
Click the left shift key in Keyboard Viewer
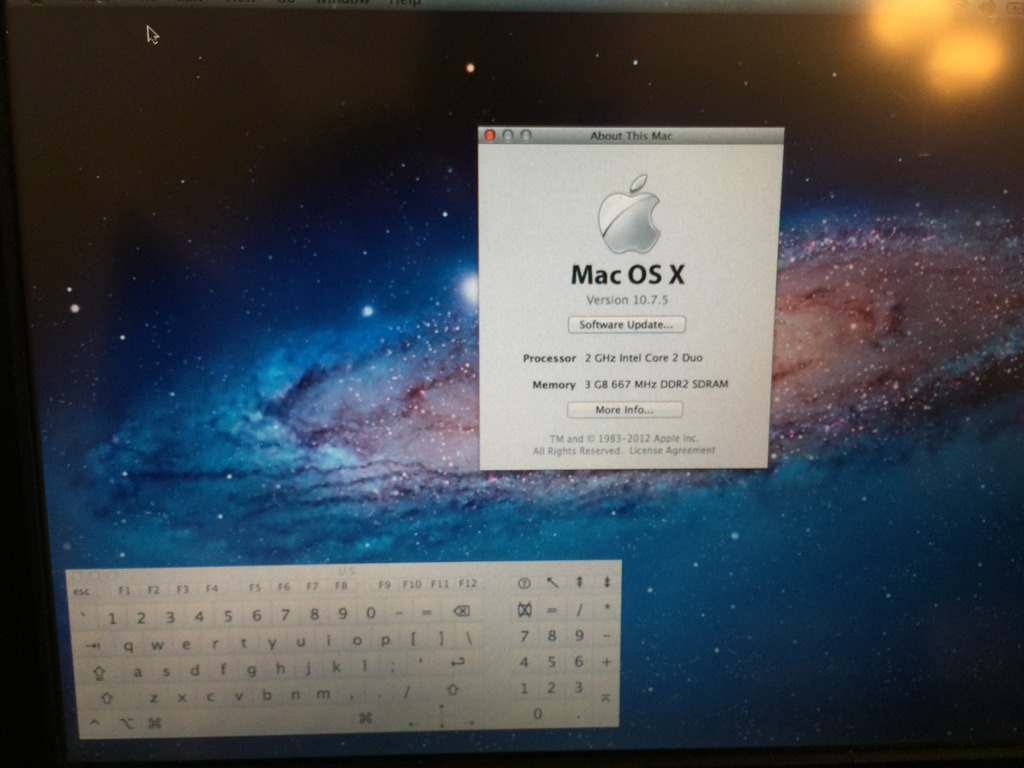(x=107, y=697)
